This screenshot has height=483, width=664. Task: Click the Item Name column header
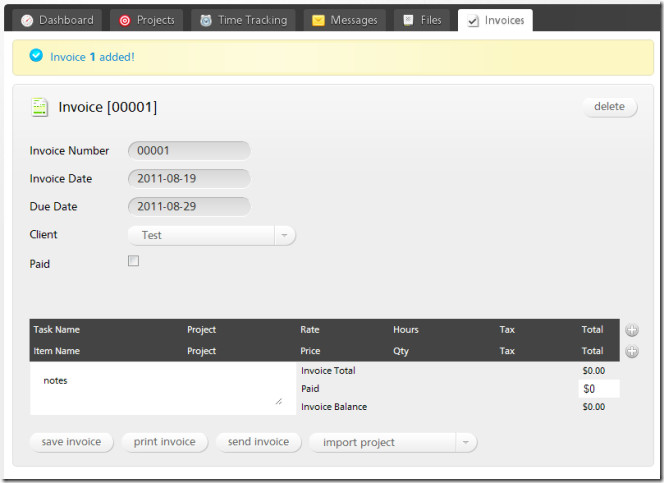pyautogui.click(x=57, y=351)
